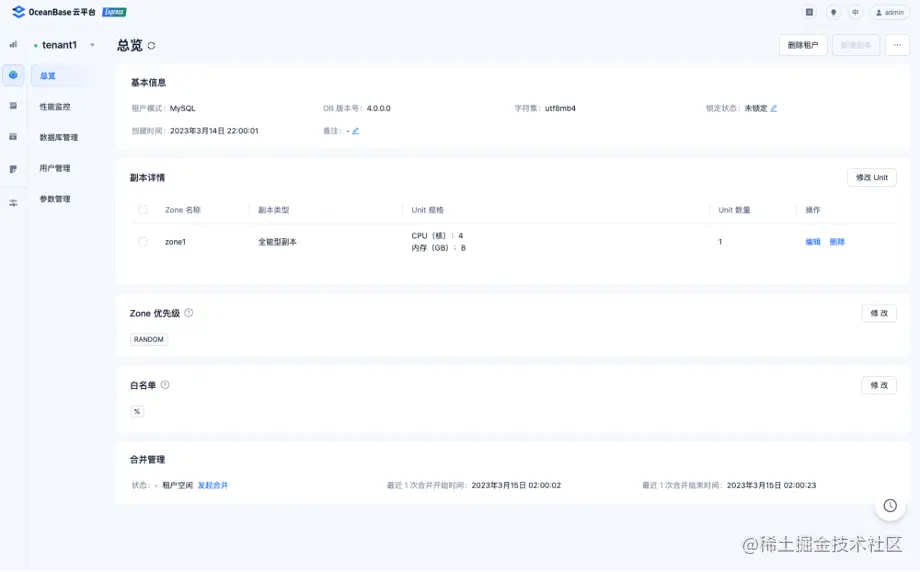Click the sliders rail icon beside 参数管理

[13, 202]
